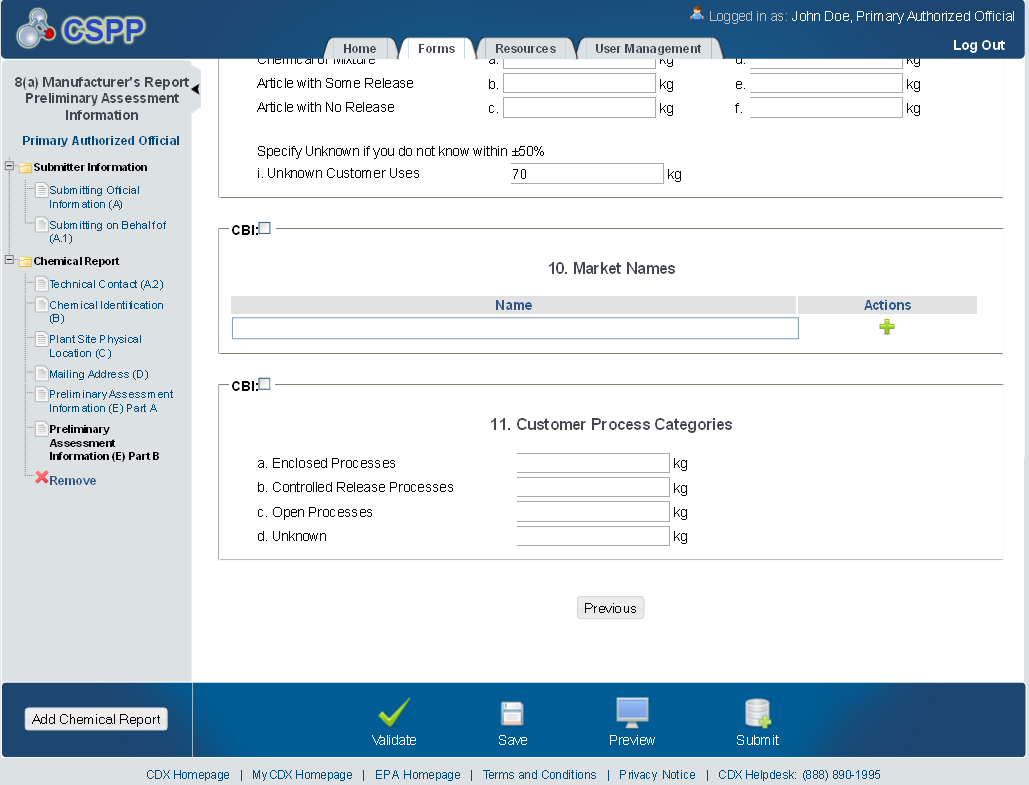1029x785 pixels.
Task: Open the Home tab
Action: pos(360,49)
